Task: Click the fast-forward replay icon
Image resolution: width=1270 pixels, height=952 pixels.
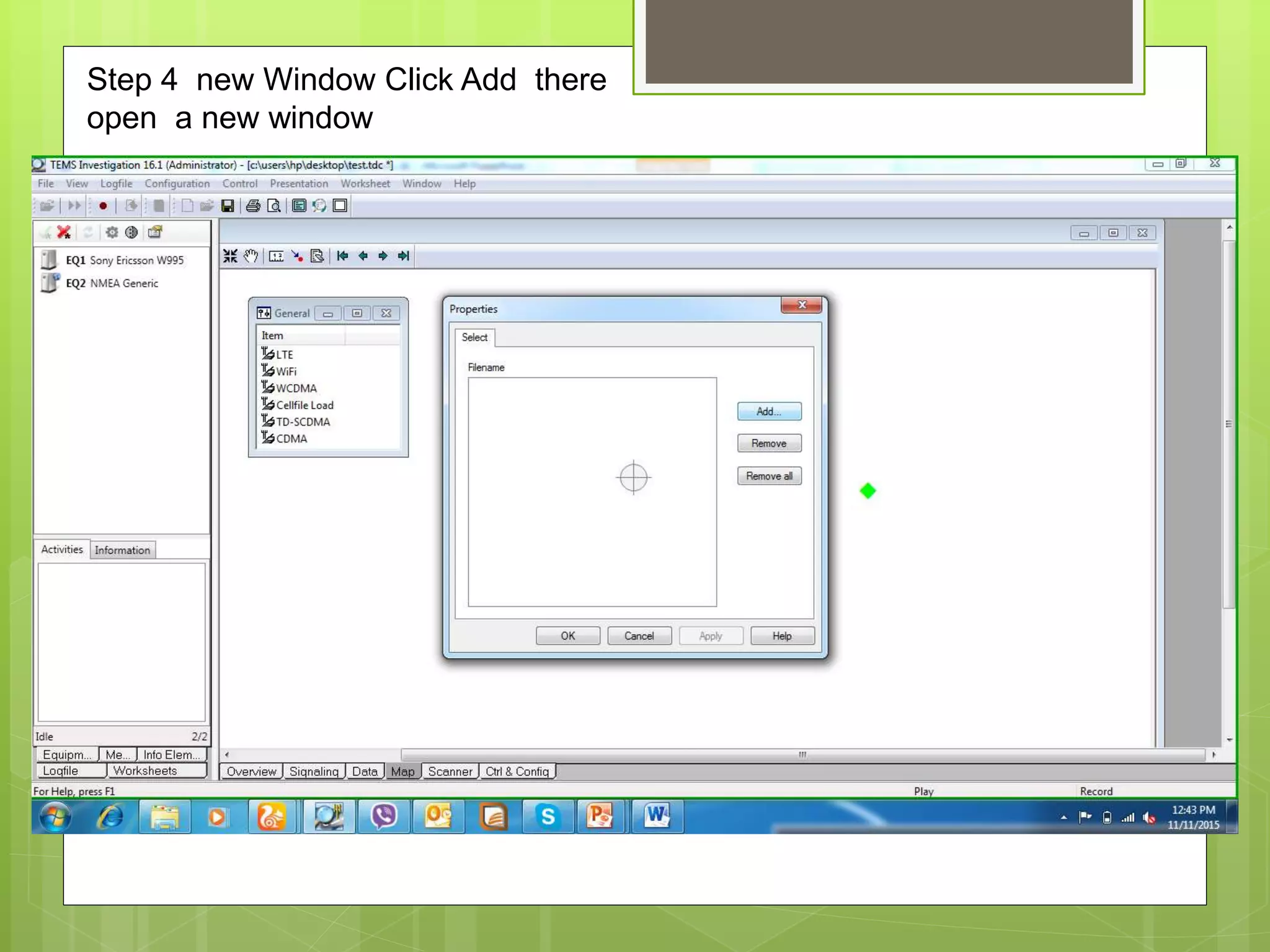Action: point(74,206)
